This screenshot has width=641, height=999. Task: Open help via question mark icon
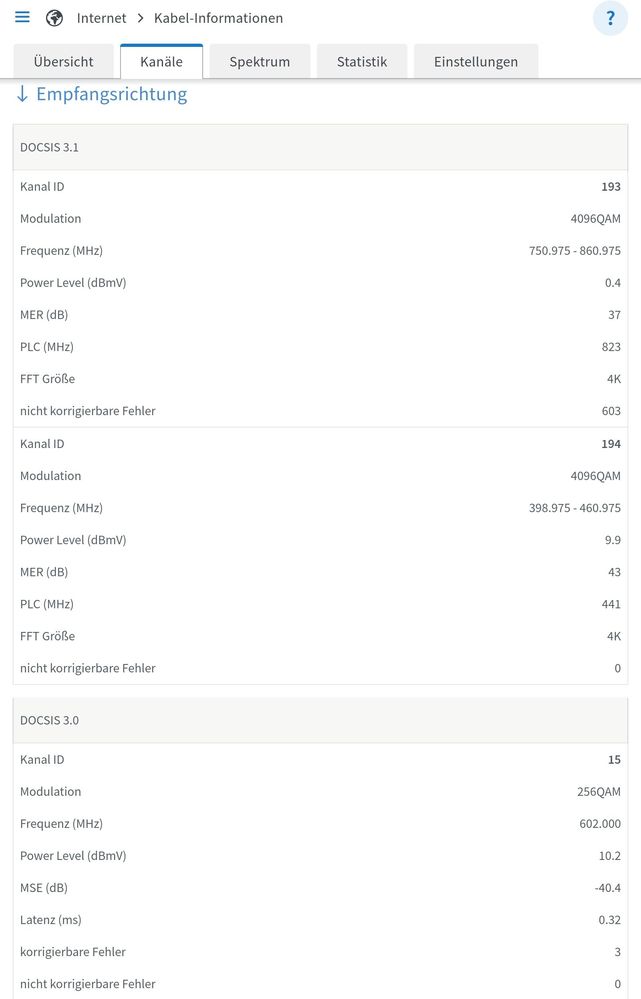610,19
